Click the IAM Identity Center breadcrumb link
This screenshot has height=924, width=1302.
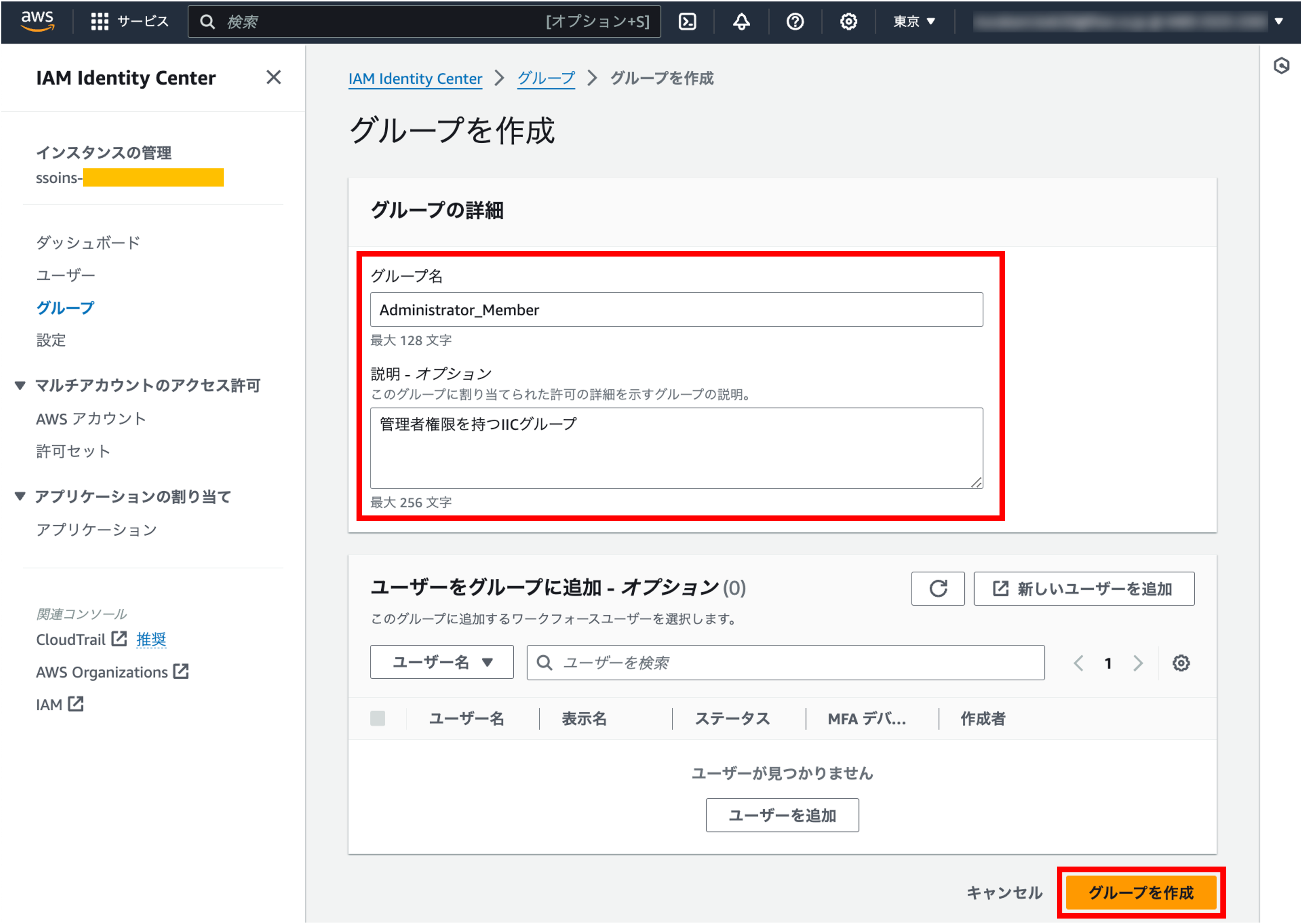(x=415, y=78)
